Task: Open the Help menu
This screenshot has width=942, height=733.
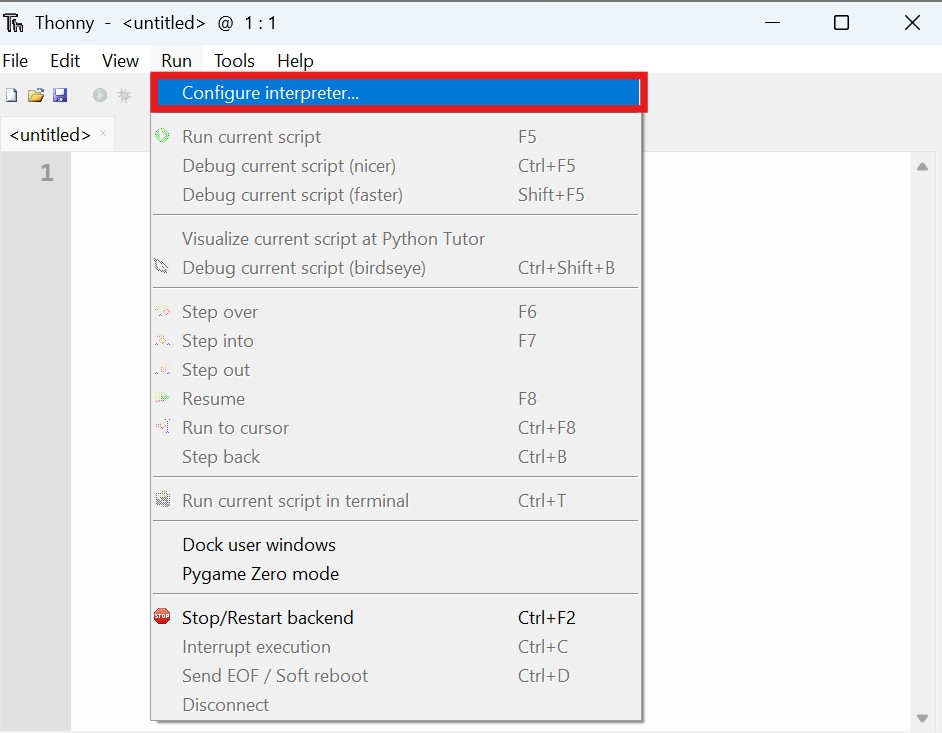Action: tap(295, 61)
